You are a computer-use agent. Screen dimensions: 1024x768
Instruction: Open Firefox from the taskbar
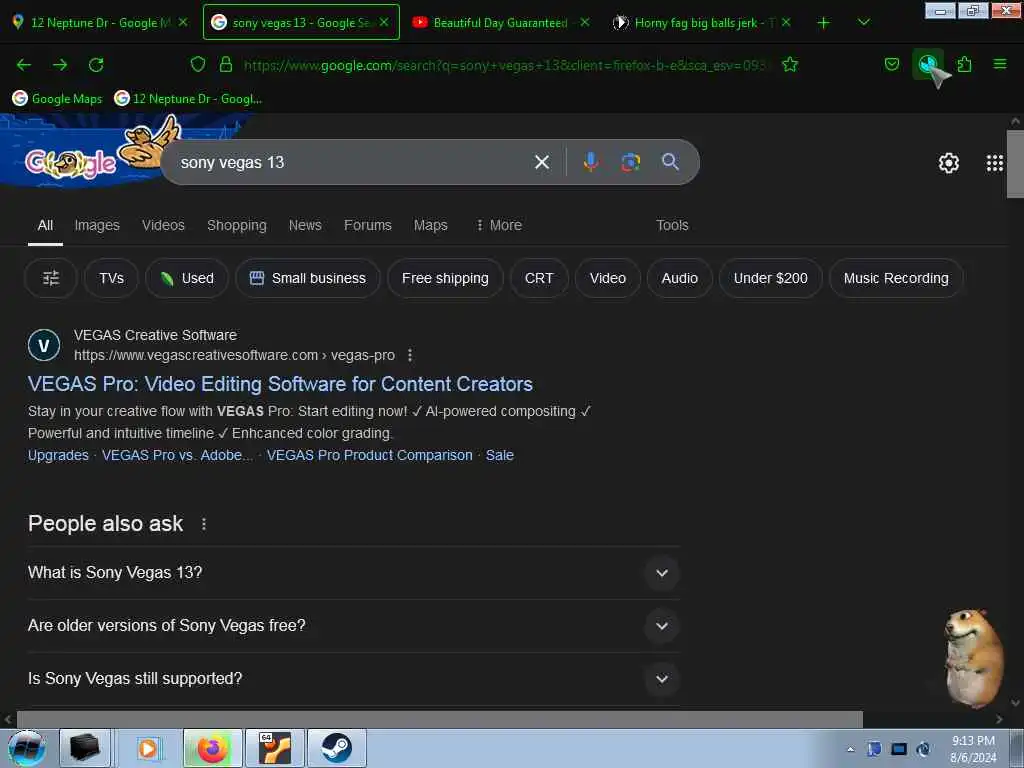click(213, 748)
